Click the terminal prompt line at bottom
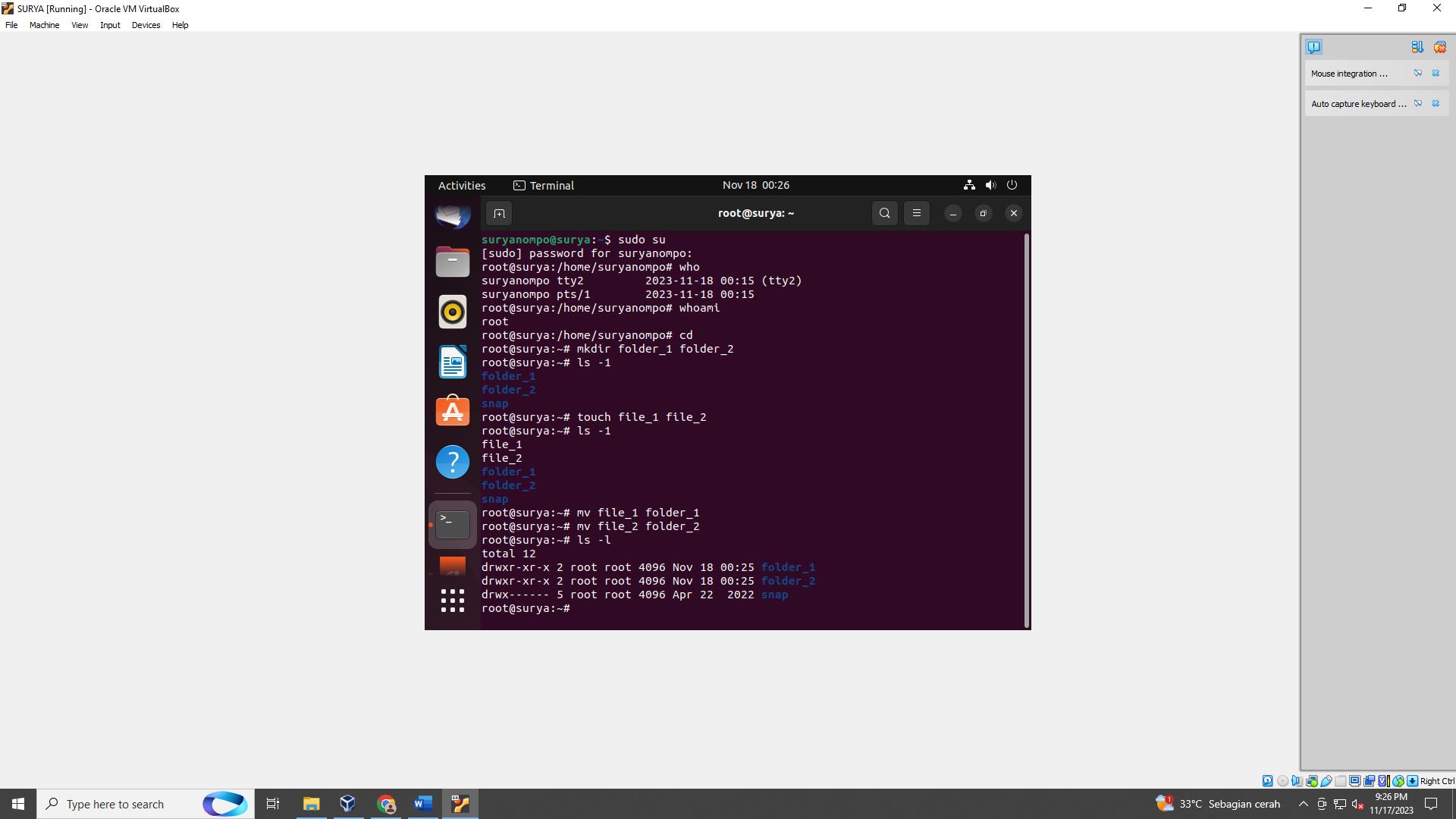 tap(526, 608)
